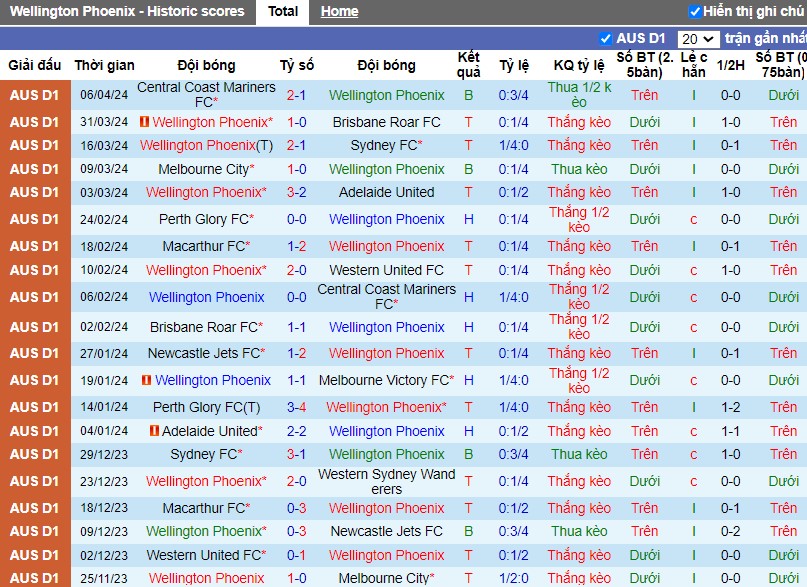
Task: Open Perth Glory FC(T) on 14/01/24 row
Action: (x=206, y=407)
